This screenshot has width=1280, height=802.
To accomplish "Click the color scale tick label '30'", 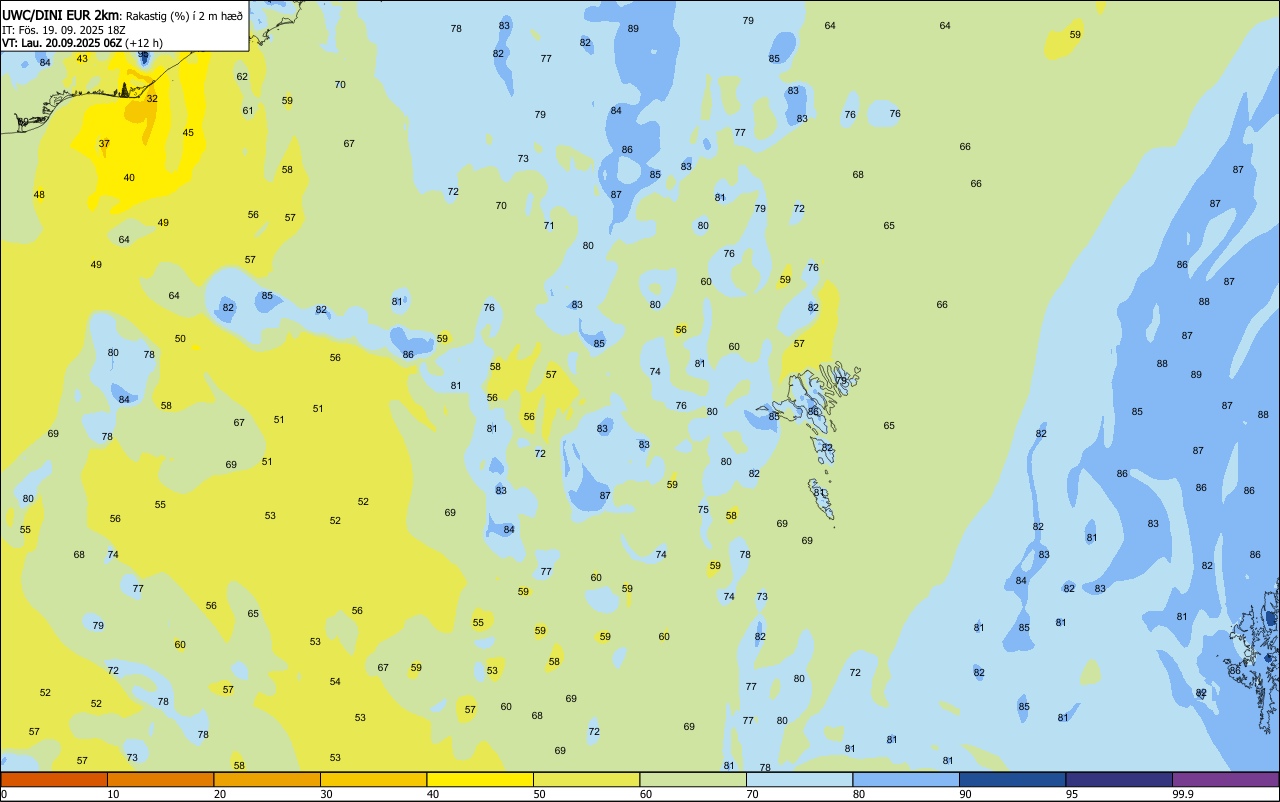I will 326,794.
